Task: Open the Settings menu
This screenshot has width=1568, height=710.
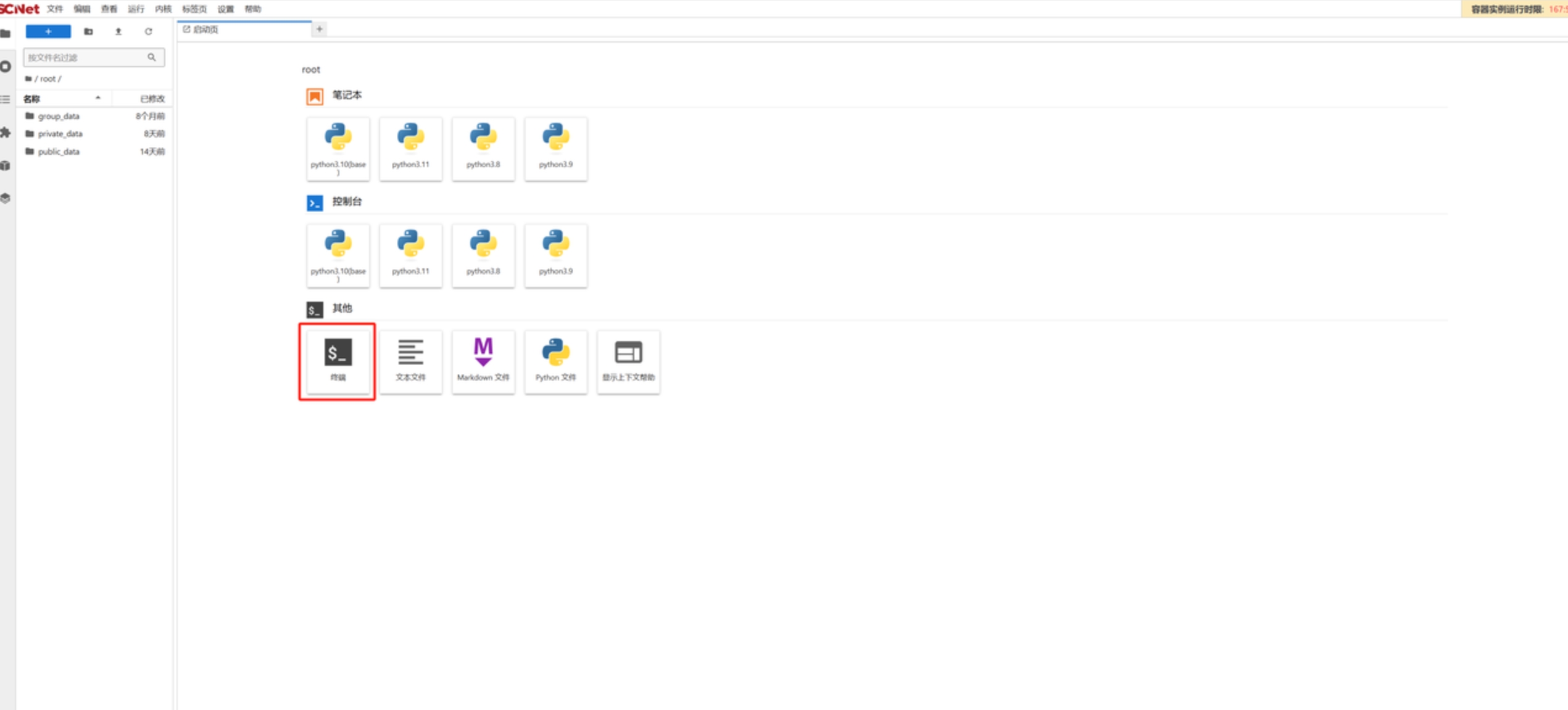Action: [x=225, y=9]
